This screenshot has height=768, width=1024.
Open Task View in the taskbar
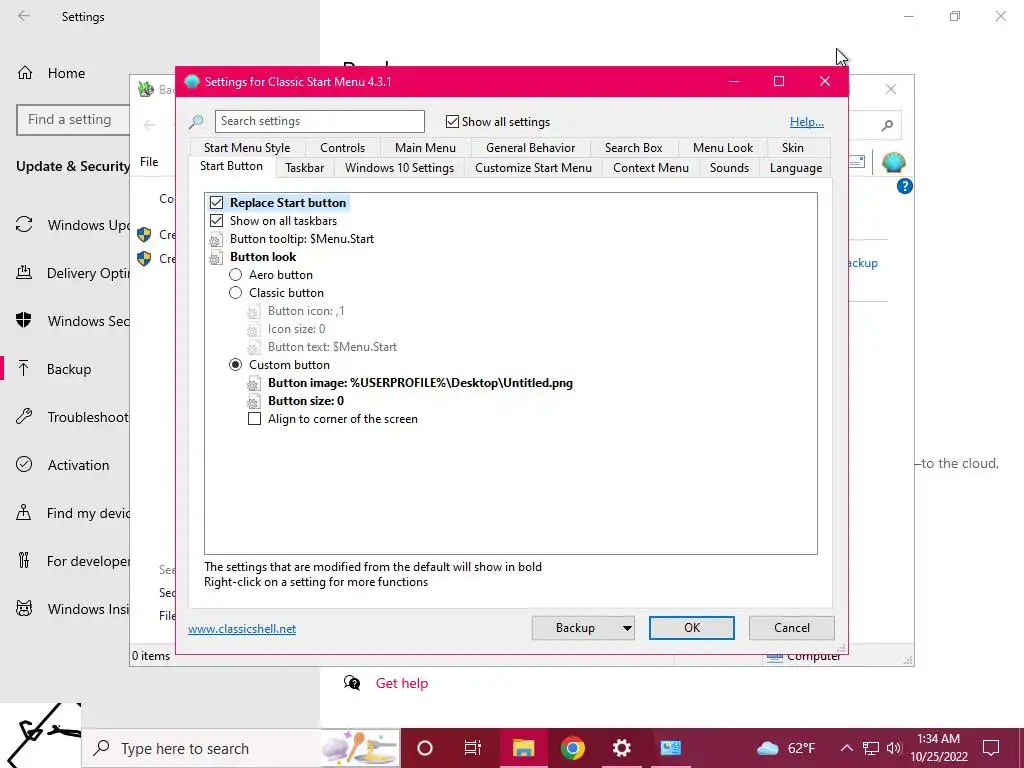pos(473,748)
